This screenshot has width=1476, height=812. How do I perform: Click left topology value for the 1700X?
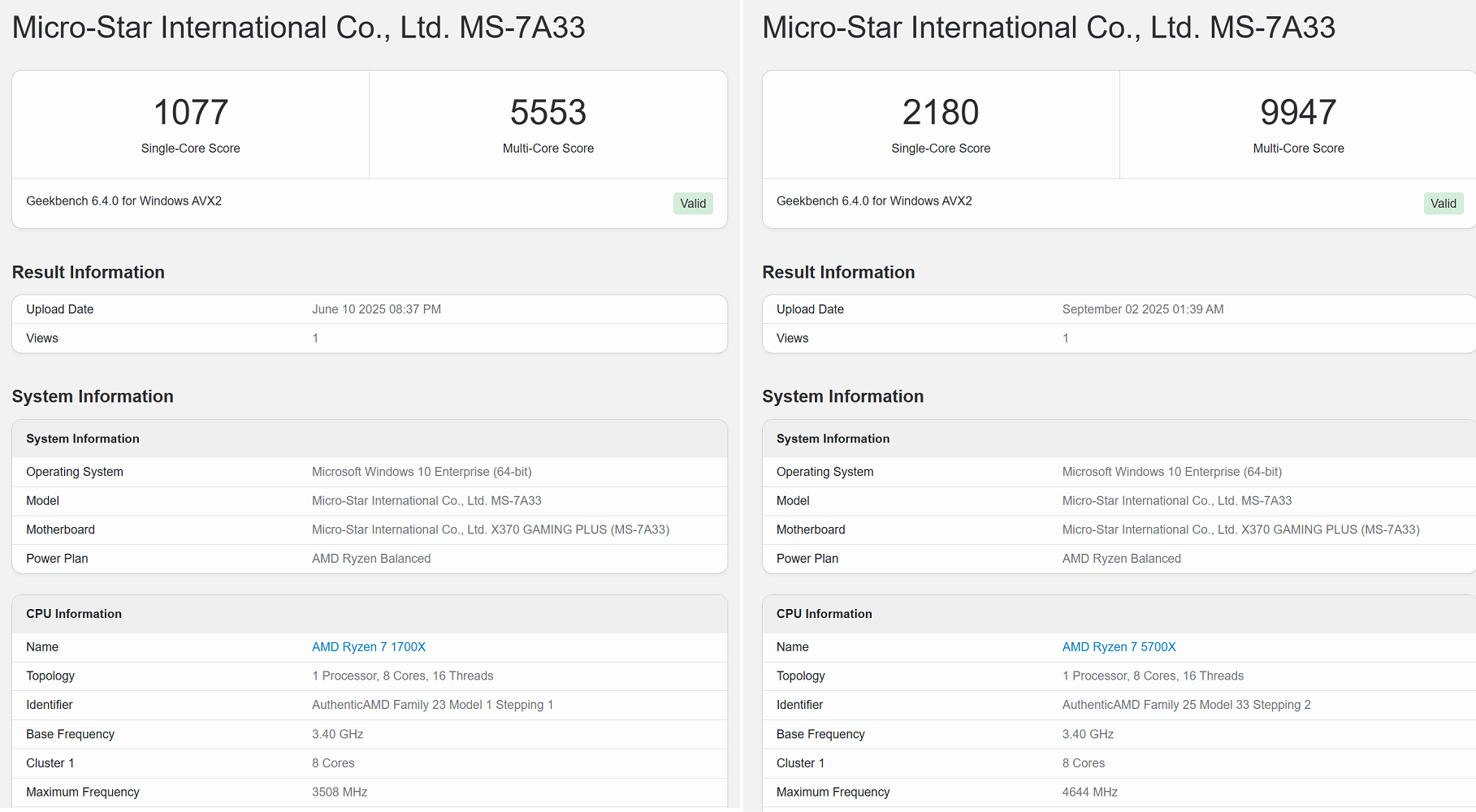coord(402,676)
